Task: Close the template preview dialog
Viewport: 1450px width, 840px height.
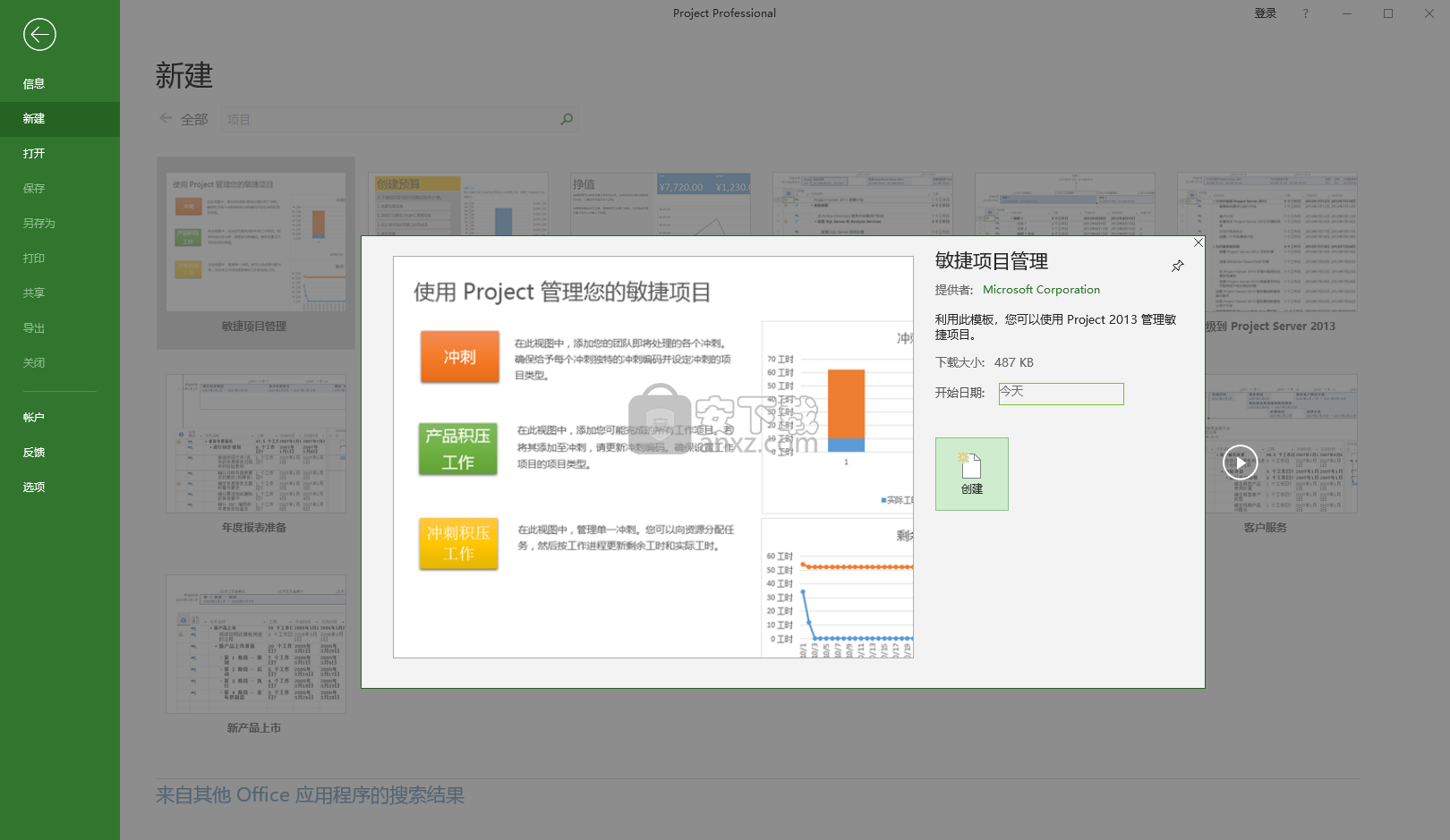Action: [x=1198, y=242]
